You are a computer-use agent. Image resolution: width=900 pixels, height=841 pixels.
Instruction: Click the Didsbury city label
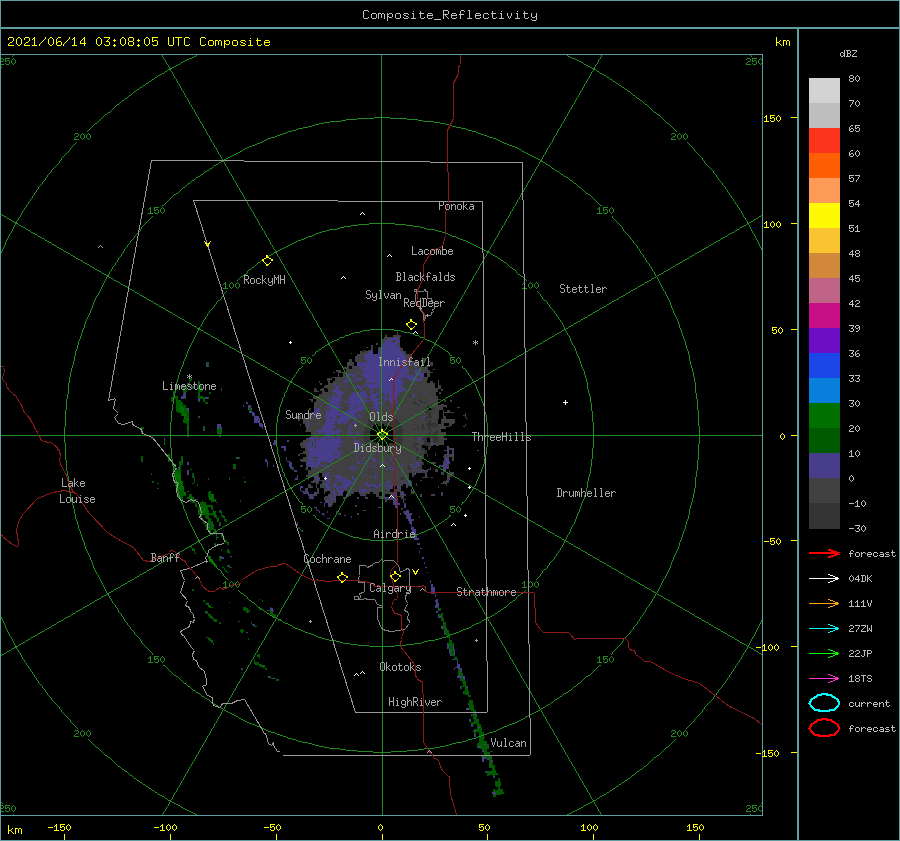[x=378, y=448]
